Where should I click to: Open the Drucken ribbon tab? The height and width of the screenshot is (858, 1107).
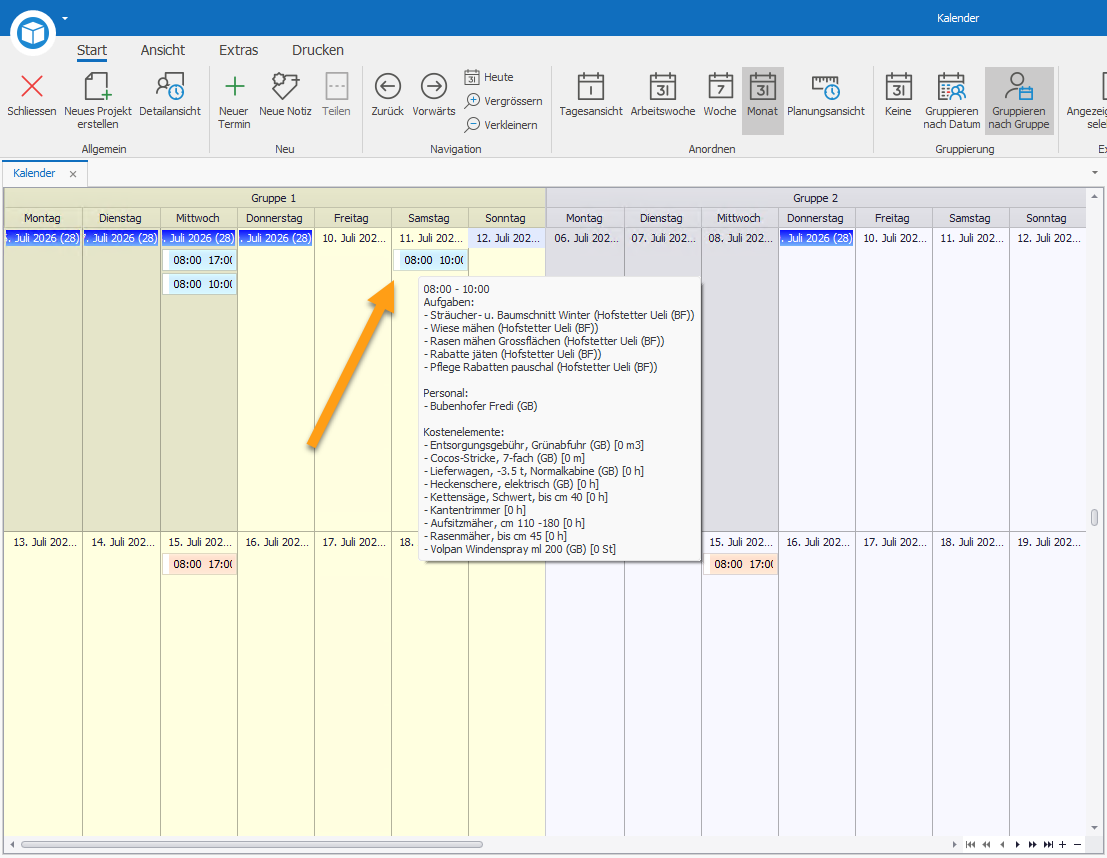click(x=318, y=50)
